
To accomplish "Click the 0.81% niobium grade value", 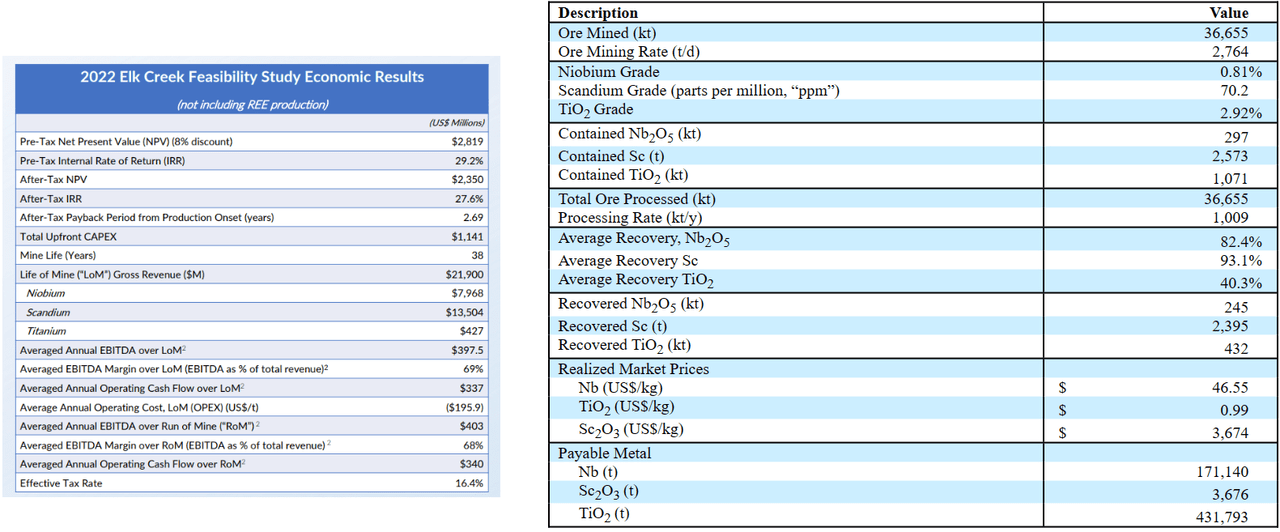I will click(x=1241, y=72).
